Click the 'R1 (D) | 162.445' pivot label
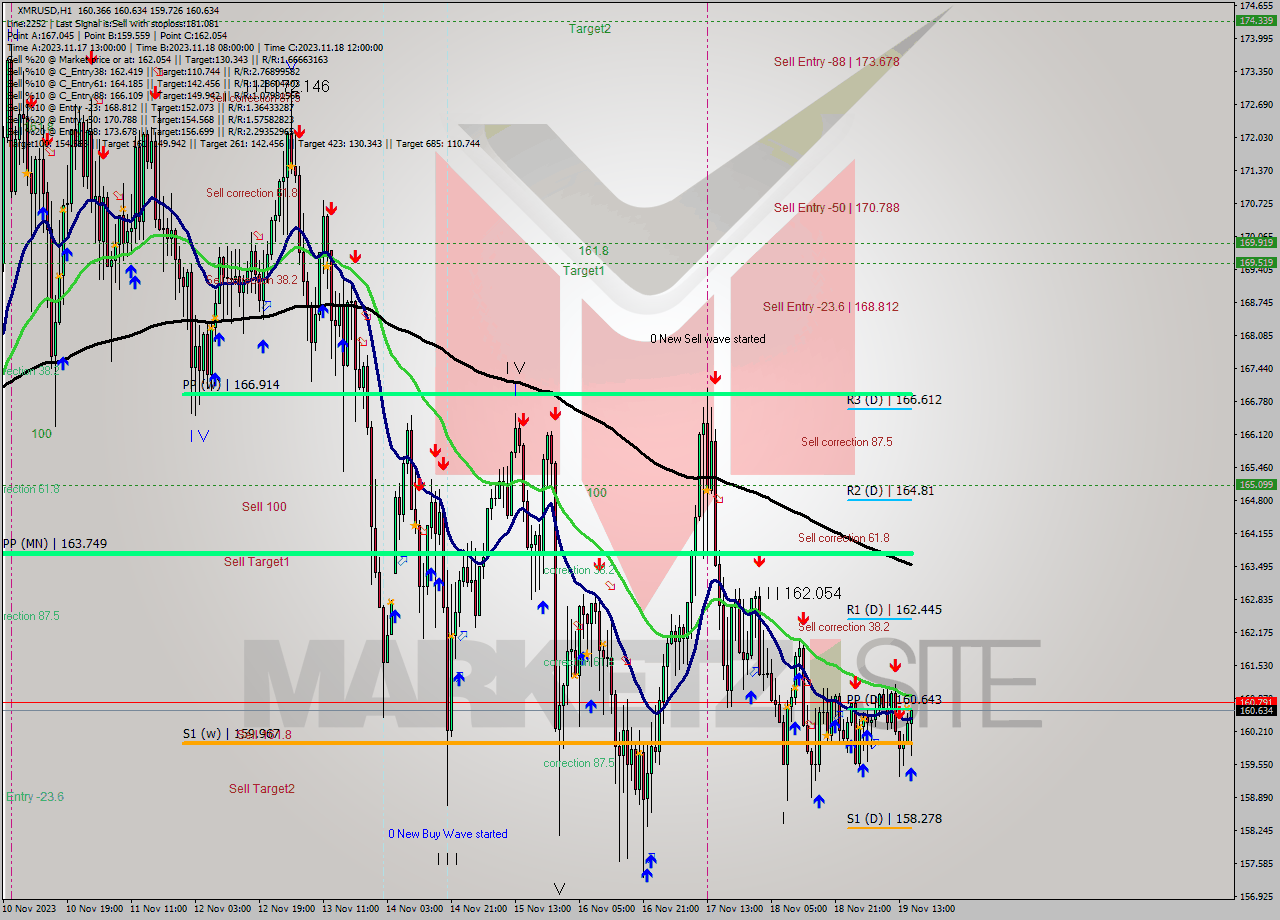 click(894, 610)
